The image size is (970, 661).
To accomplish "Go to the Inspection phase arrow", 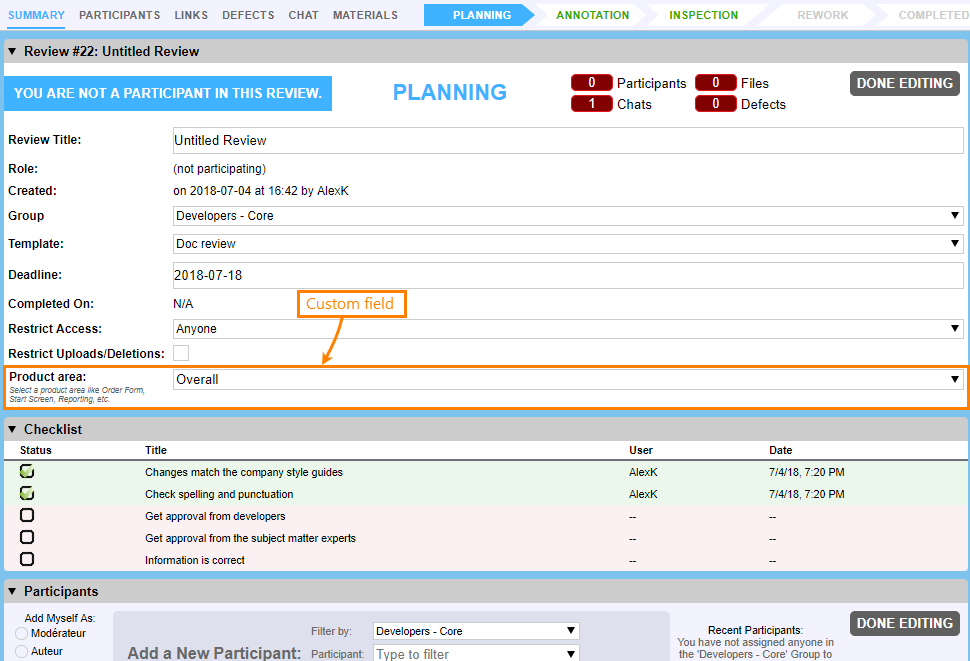I will point(703,15).
